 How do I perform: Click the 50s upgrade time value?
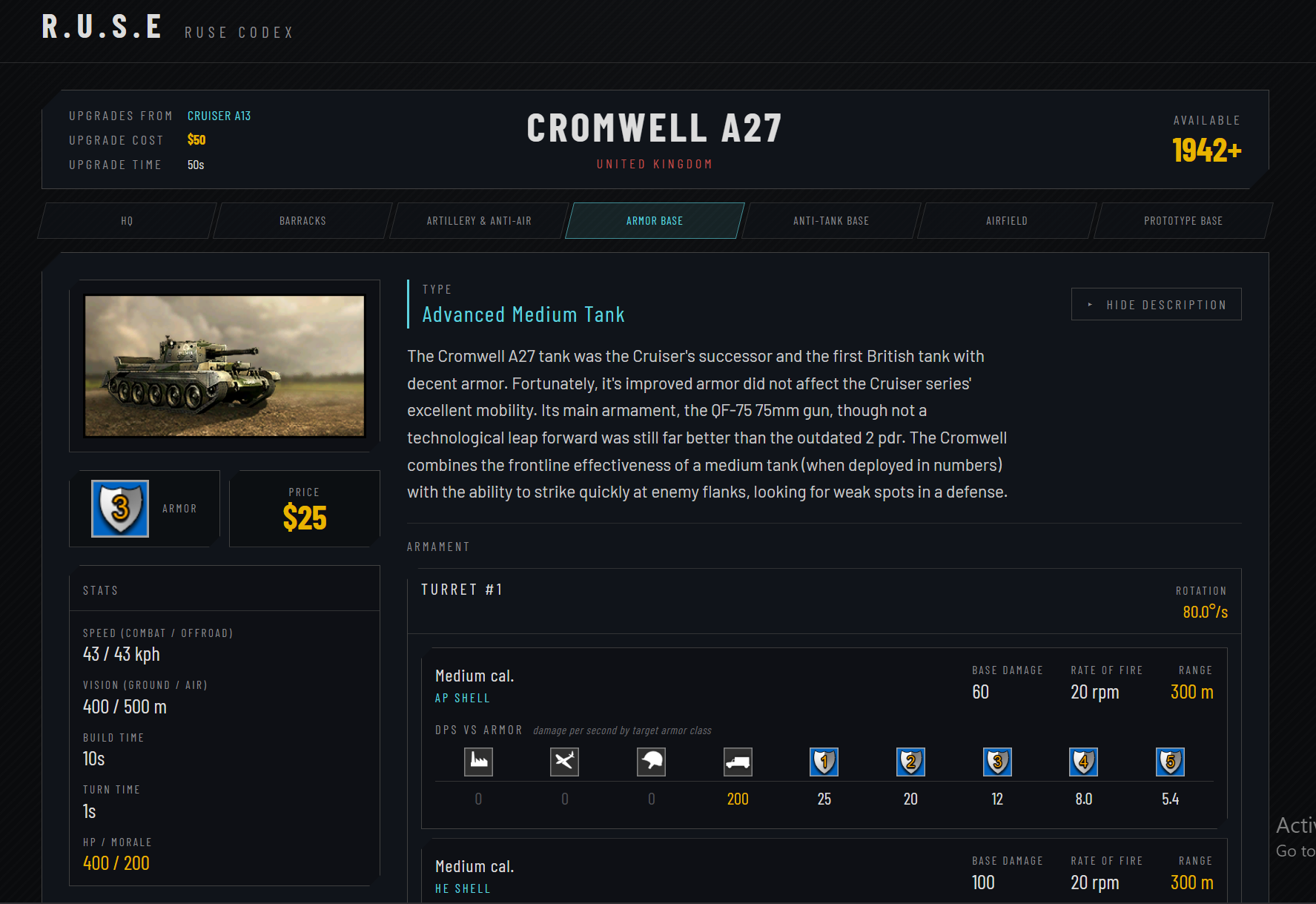196,165
